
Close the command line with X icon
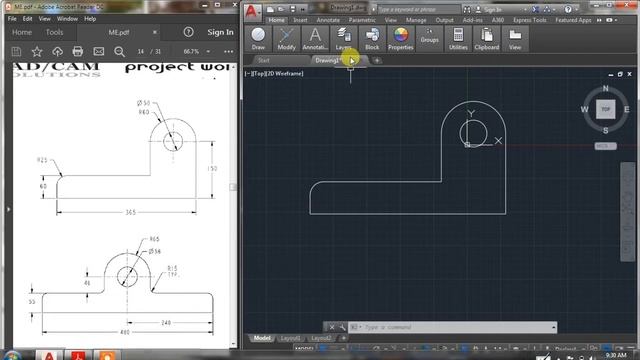coord(332,327)
